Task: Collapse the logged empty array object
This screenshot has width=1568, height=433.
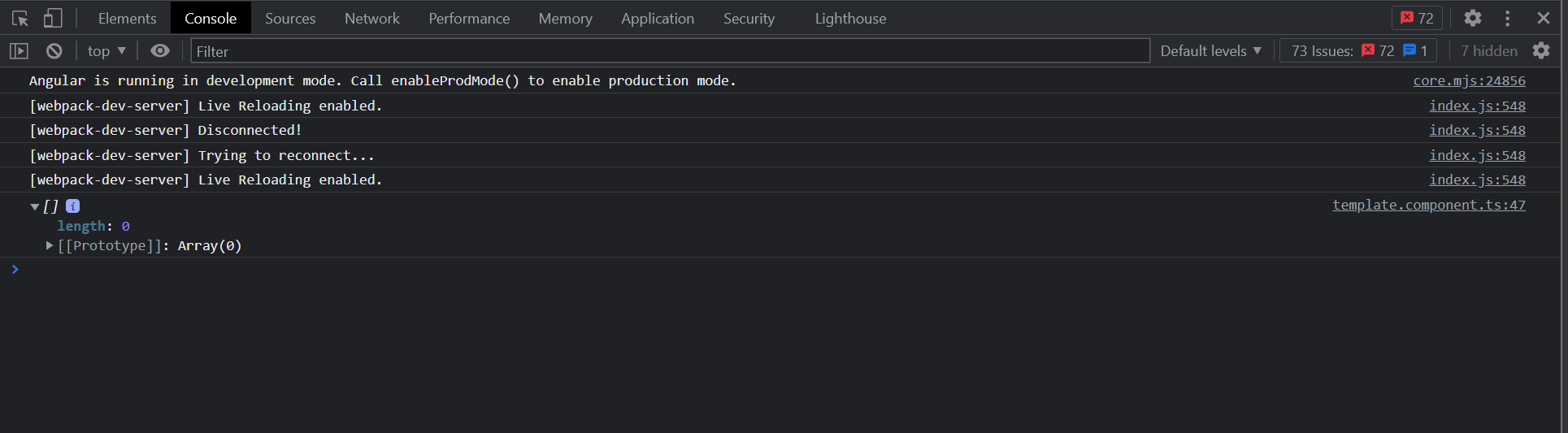Action: (35, 206)
